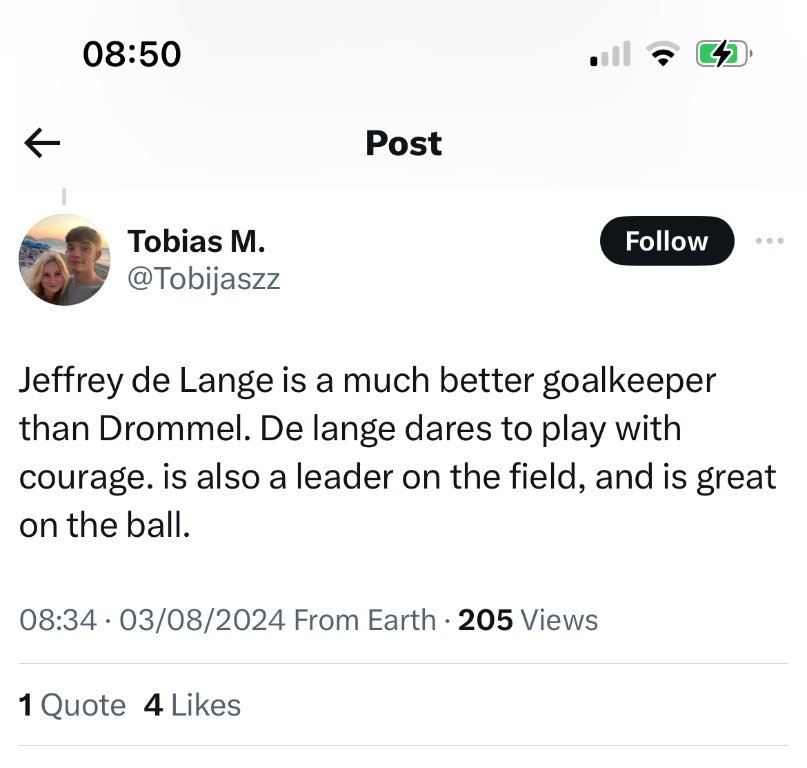This screenshot has width=807, height=768.
Task: Tap the cellular signal bars icon
Action: tap(610, 55)
